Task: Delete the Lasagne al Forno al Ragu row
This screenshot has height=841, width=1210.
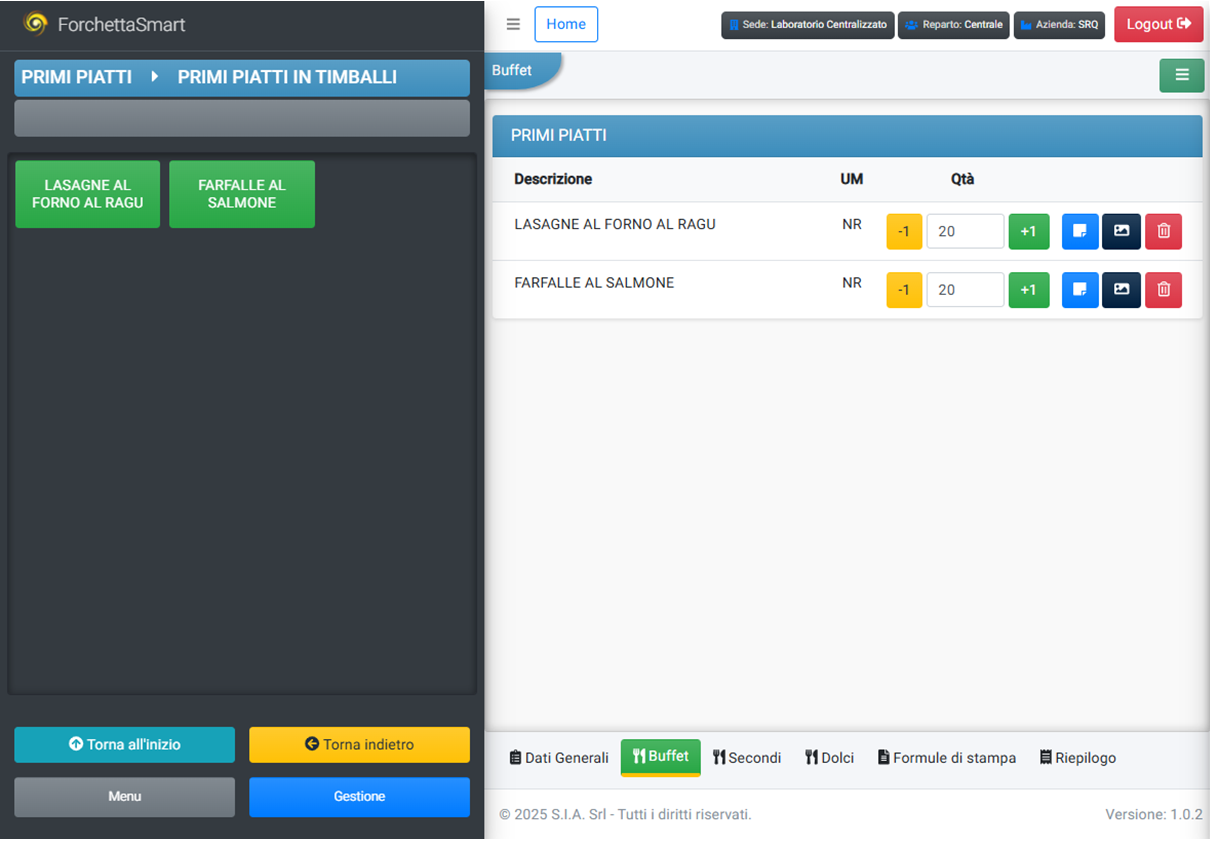Action: (1163, 231)
